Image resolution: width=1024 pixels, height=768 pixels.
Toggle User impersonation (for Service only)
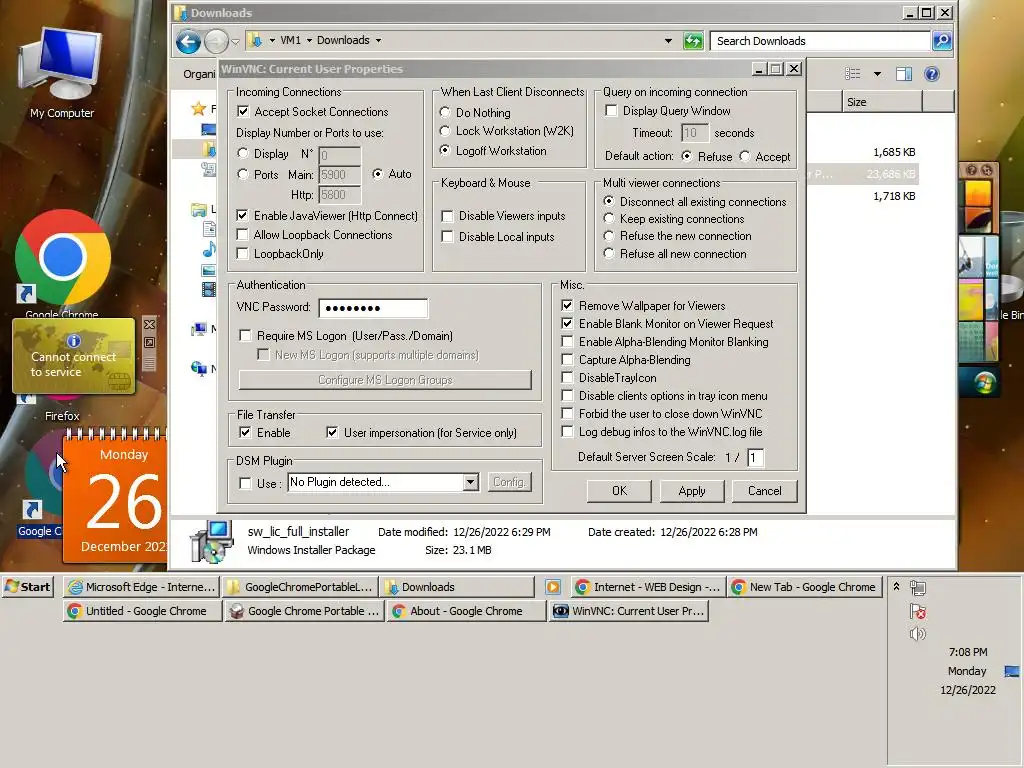tap(332, 432)
